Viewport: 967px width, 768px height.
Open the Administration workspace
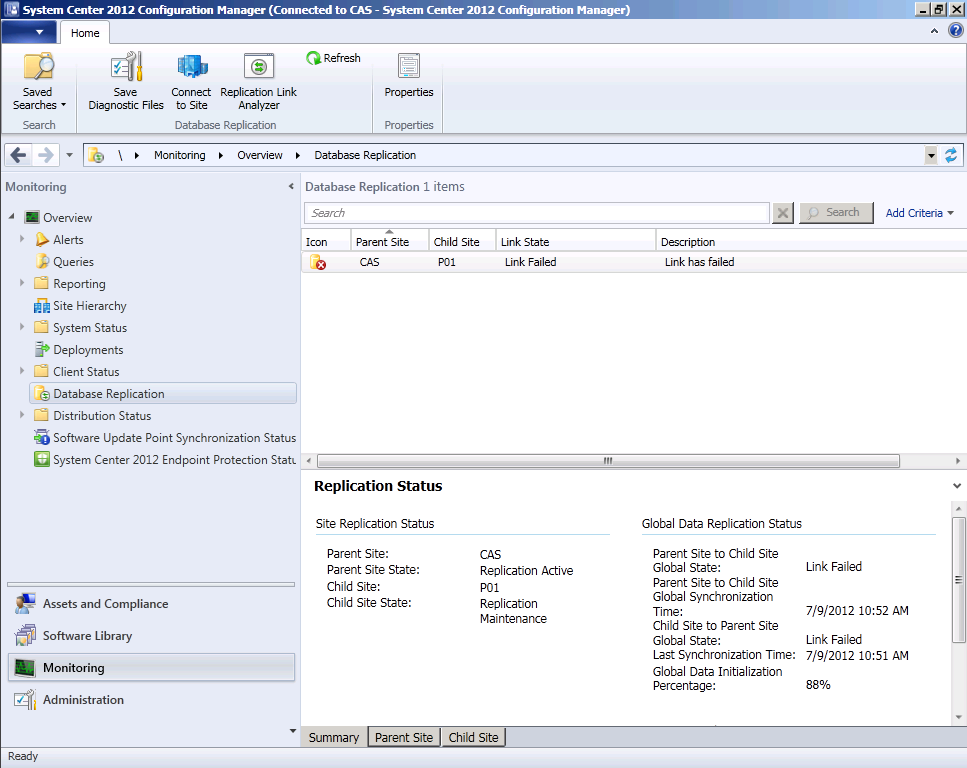(x=151, y=700)
